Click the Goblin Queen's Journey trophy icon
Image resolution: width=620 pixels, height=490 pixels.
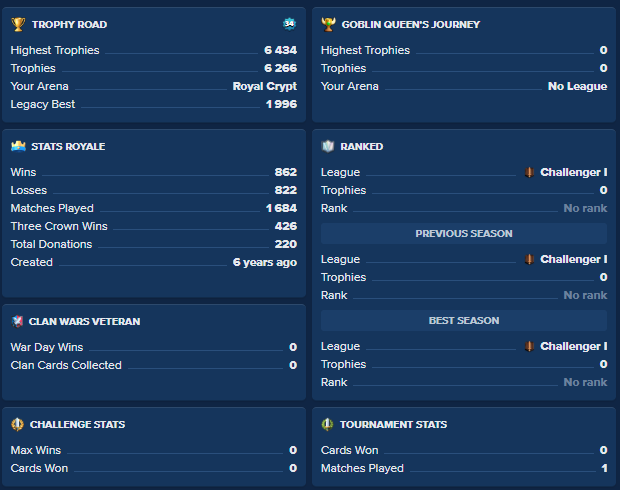click(x=328, y=24)
